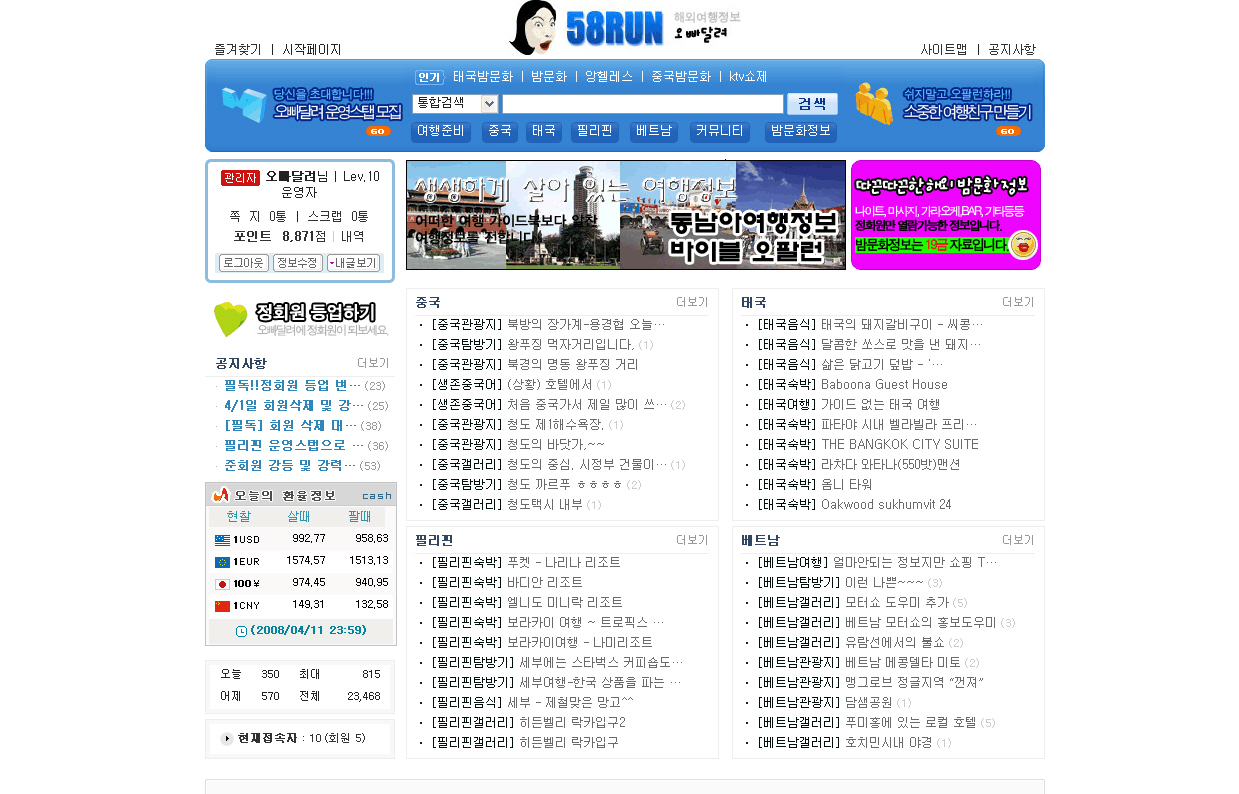
Task: Click the cash link in exchange rate box
Action: click(377, 495)
